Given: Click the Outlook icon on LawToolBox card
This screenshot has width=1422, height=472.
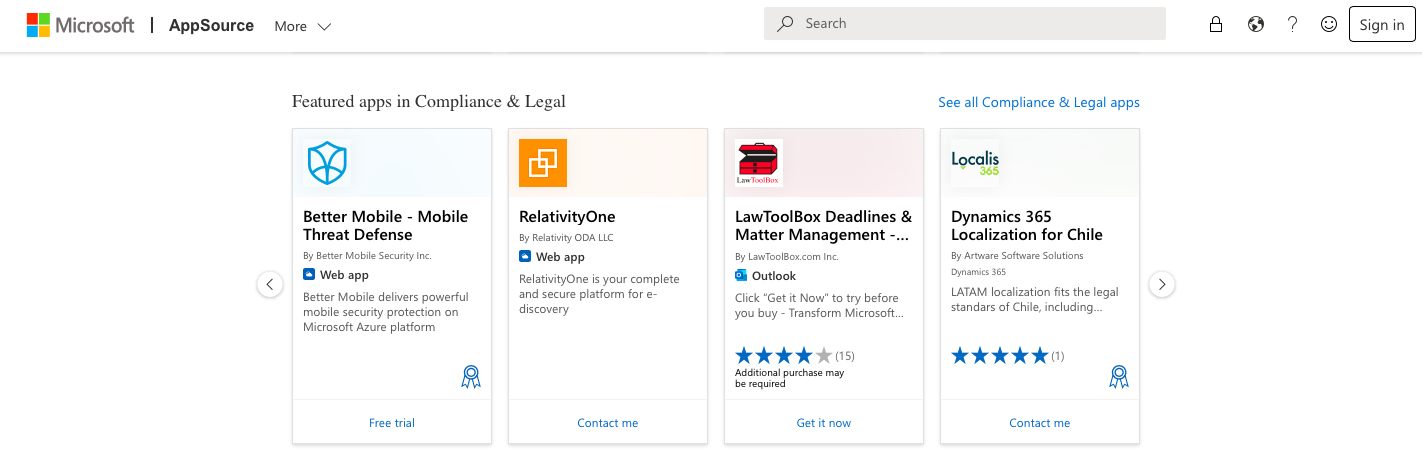Looking at the screenshot, I should tap(741, 275).
